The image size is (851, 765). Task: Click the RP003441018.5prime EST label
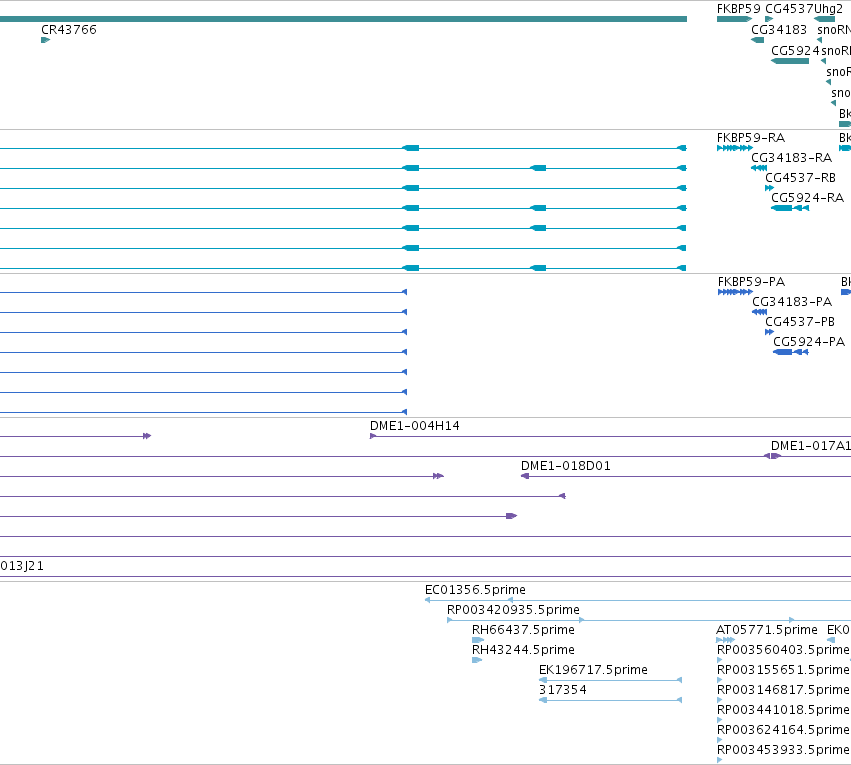click(x=783, y=710)
